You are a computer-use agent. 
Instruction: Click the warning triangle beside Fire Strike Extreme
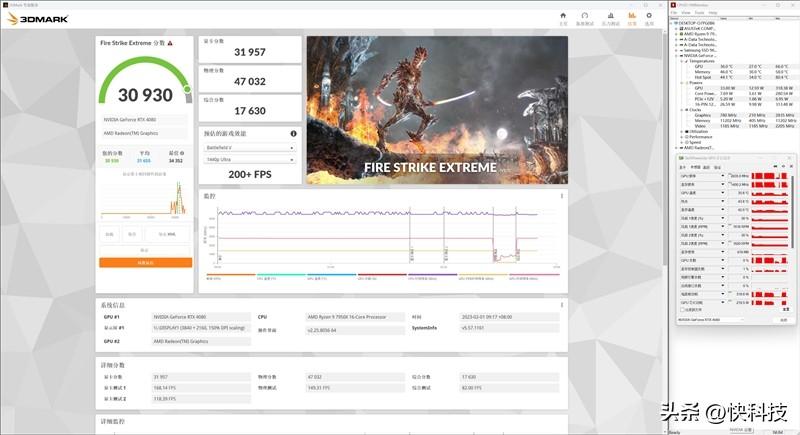point(172,43)
